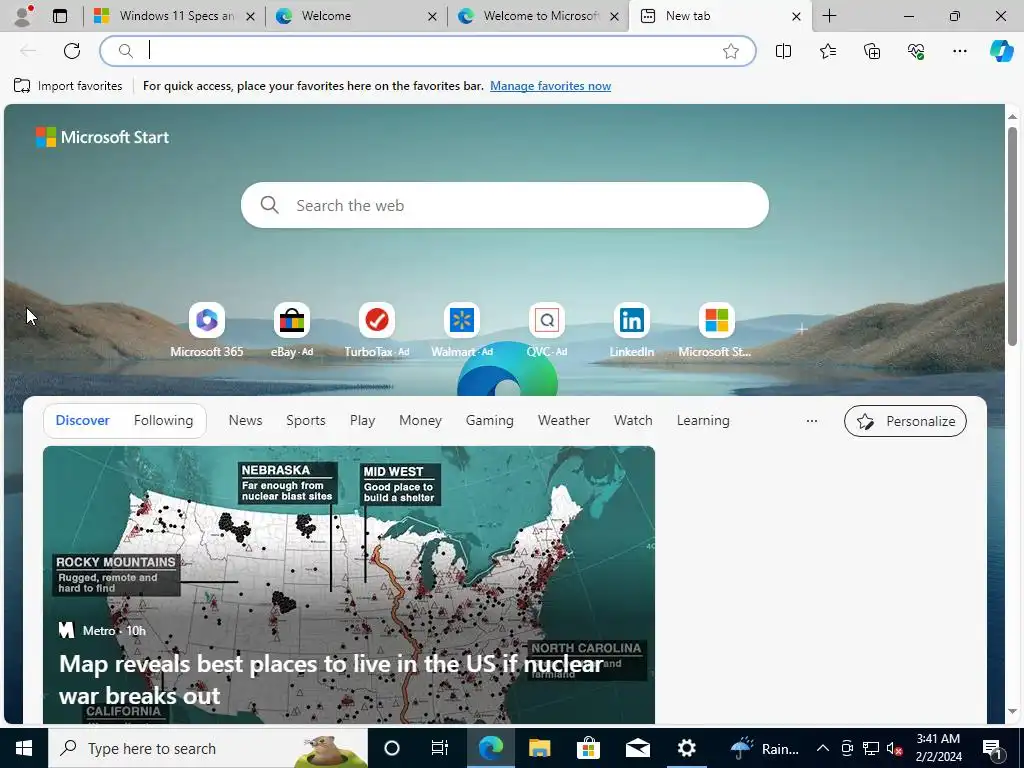This screenshot has height=768, width=1024.
Task: Open Task View in taskbar
Action: tap(440, 748)
